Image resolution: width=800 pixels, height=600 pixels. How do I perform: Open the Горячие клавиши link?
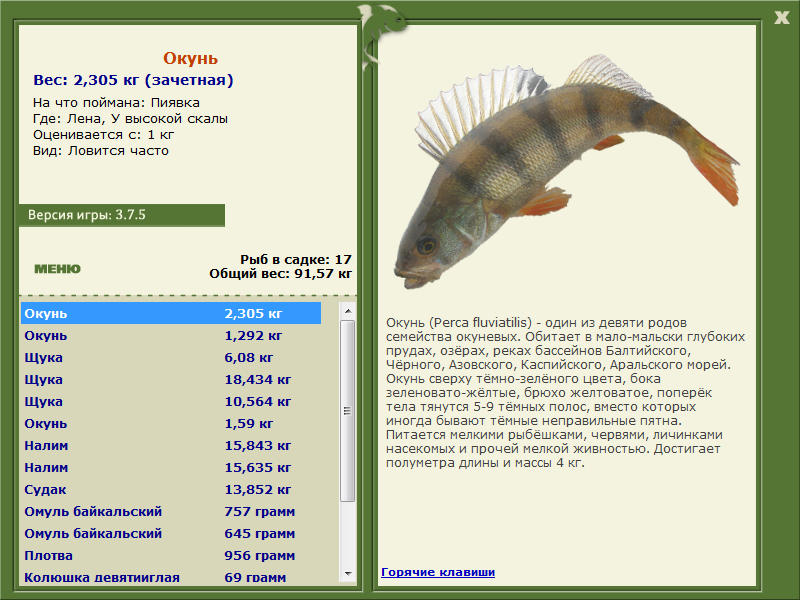pyautogui.click(x=438, y=572)
